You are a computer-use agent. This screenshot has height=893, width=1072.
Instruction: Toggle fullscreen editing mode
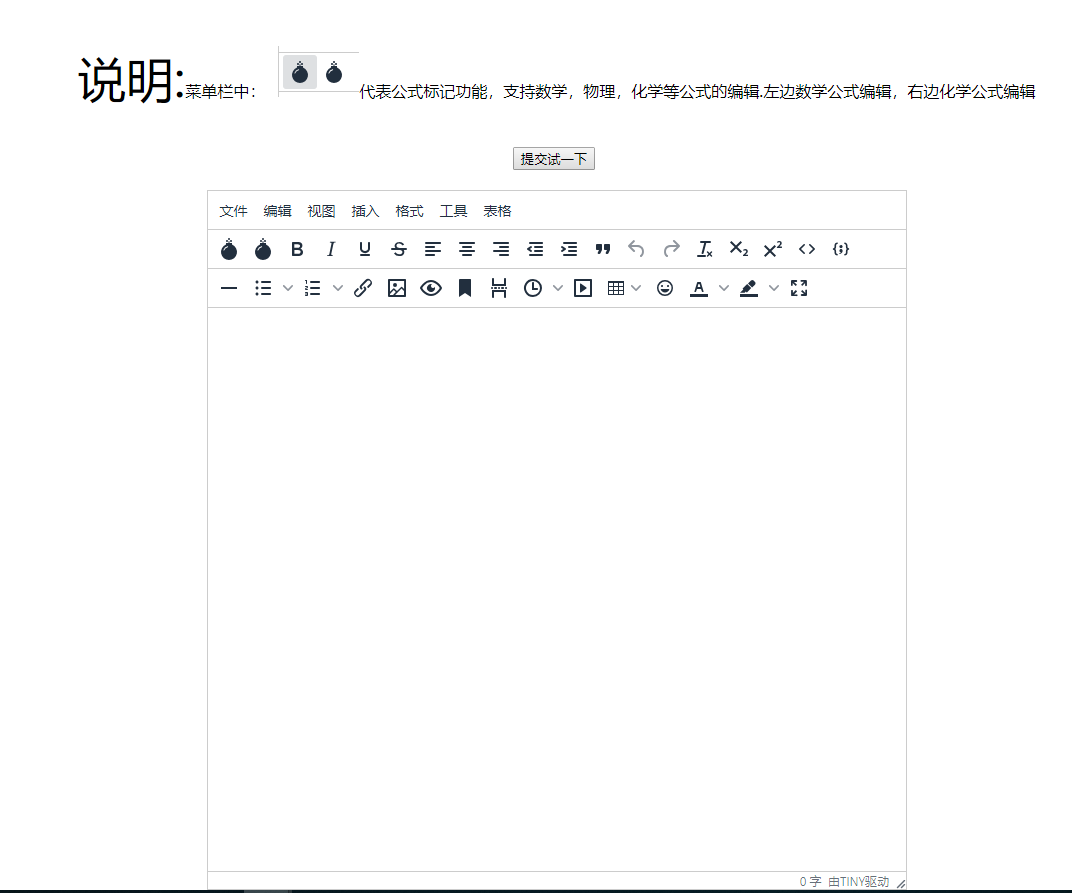(799, 288)
